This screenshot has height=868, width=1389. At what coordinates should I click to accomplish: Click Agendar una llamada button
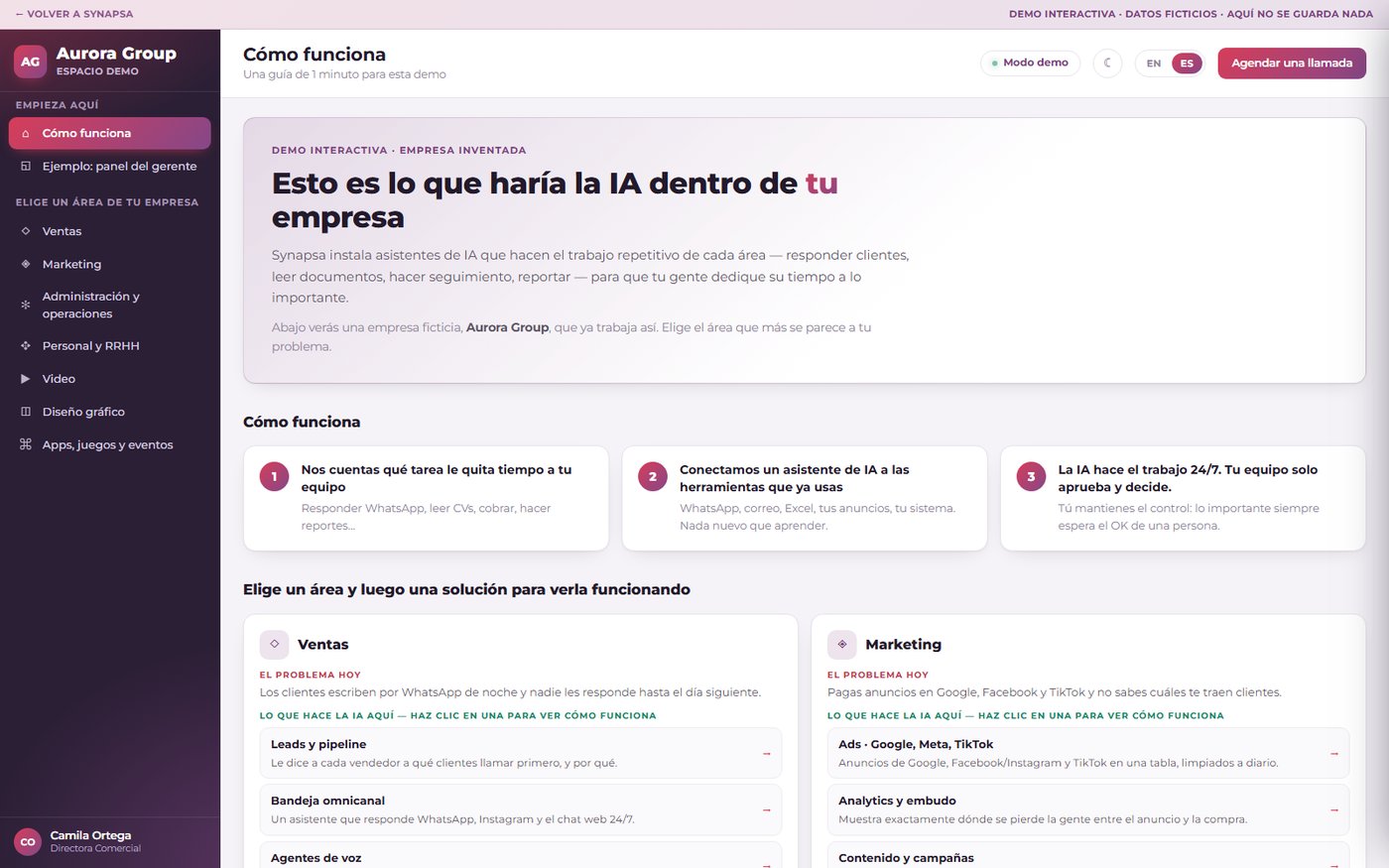[x=1292, y=62]
